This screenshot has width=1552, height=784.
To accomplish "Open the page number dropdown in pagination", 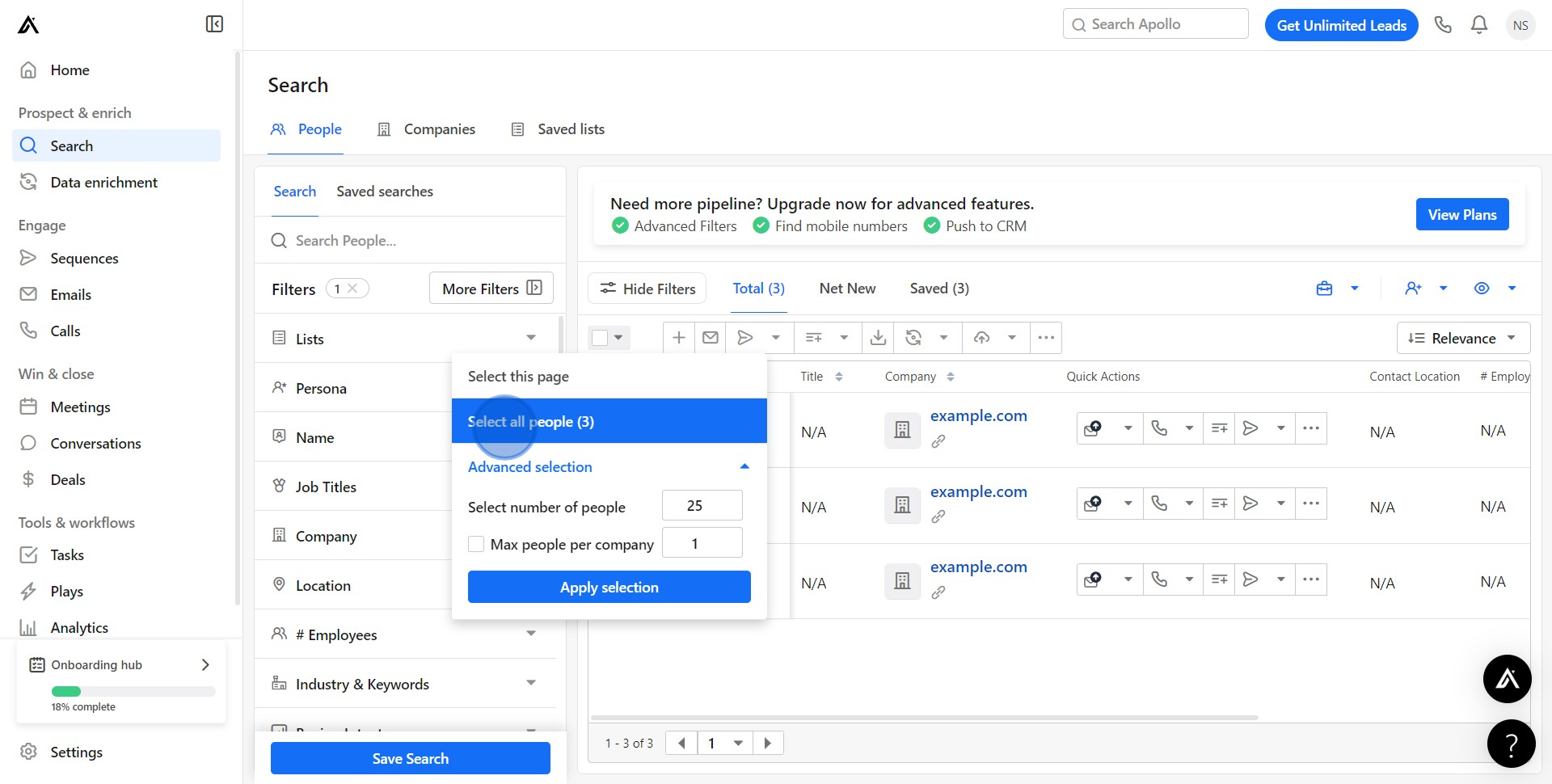I will pyautogui.click(x=738, y=743).
